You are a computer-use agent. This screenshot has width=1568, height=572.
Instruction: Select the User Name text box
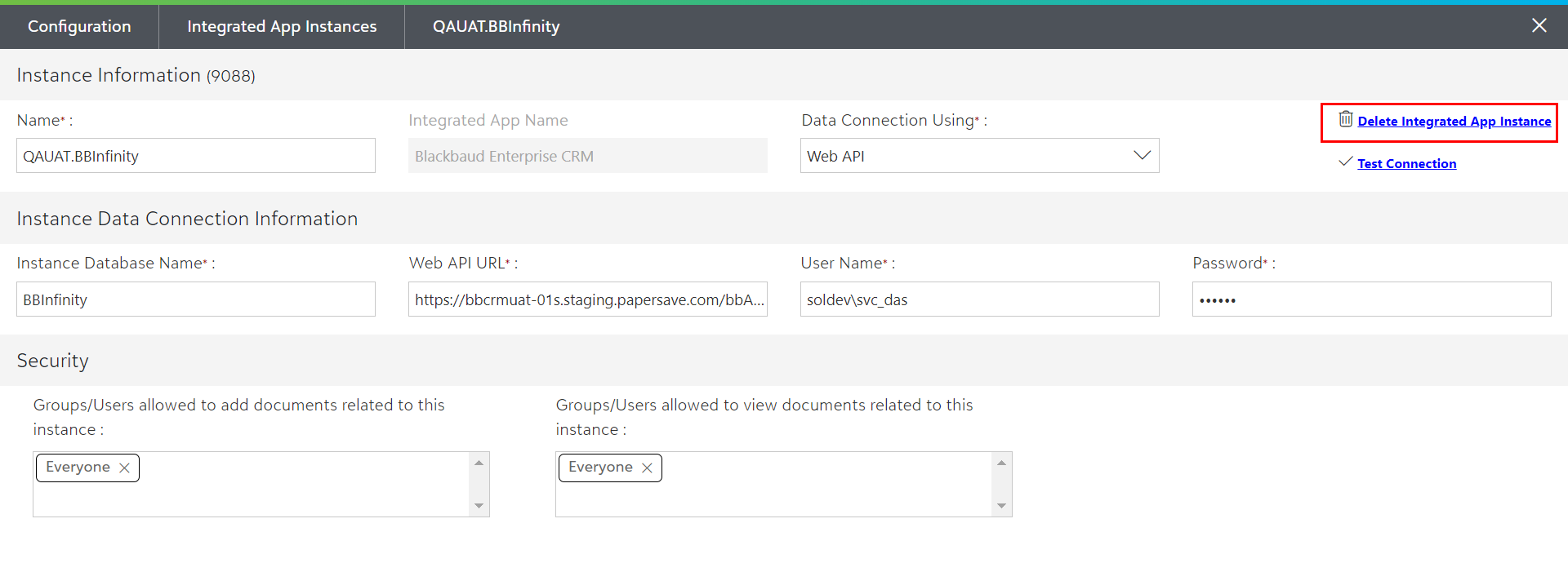(978, 299)
